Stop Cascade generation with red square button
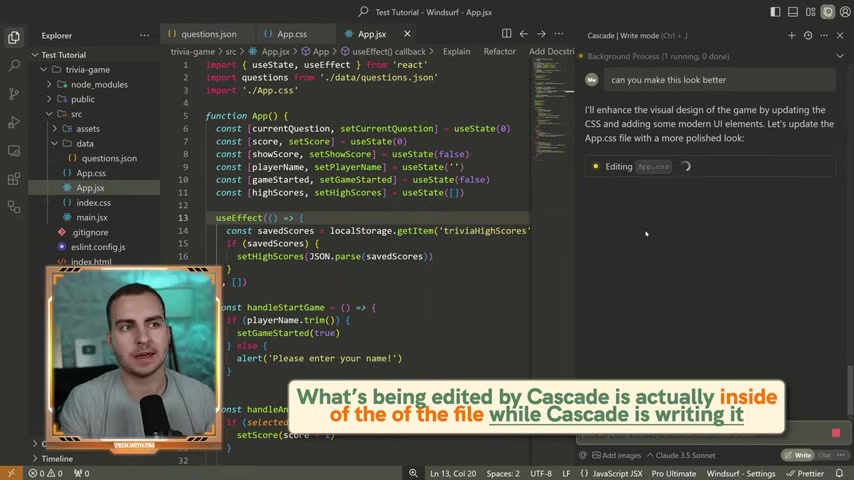The height and width of the screenshot is (480, 854). 836,433
